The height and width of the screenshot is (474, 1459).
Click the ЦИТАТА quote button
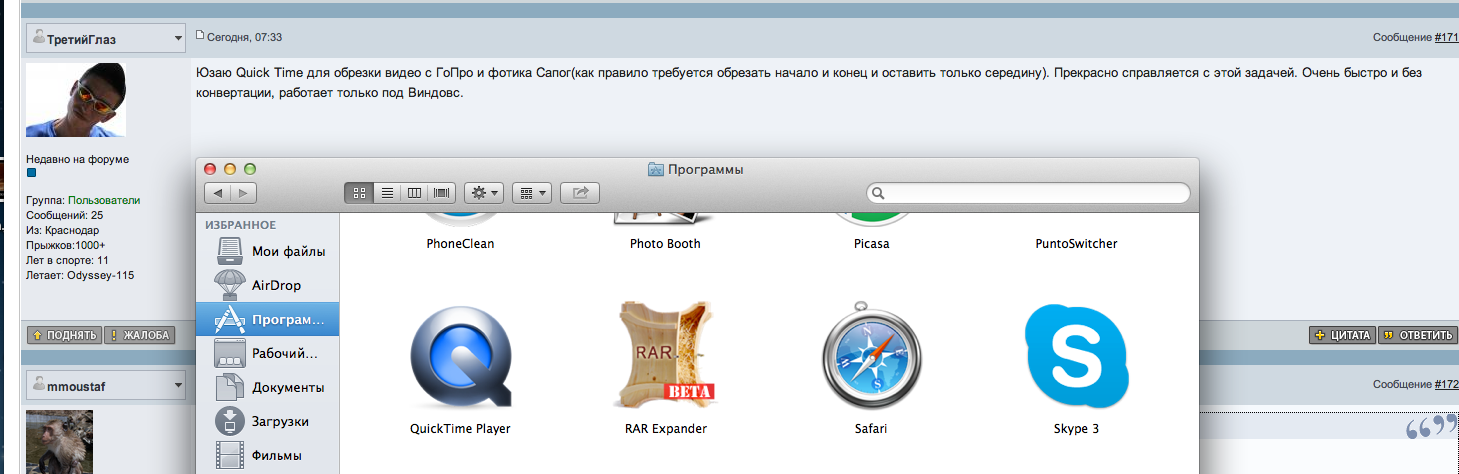[x=1342, y=335]
